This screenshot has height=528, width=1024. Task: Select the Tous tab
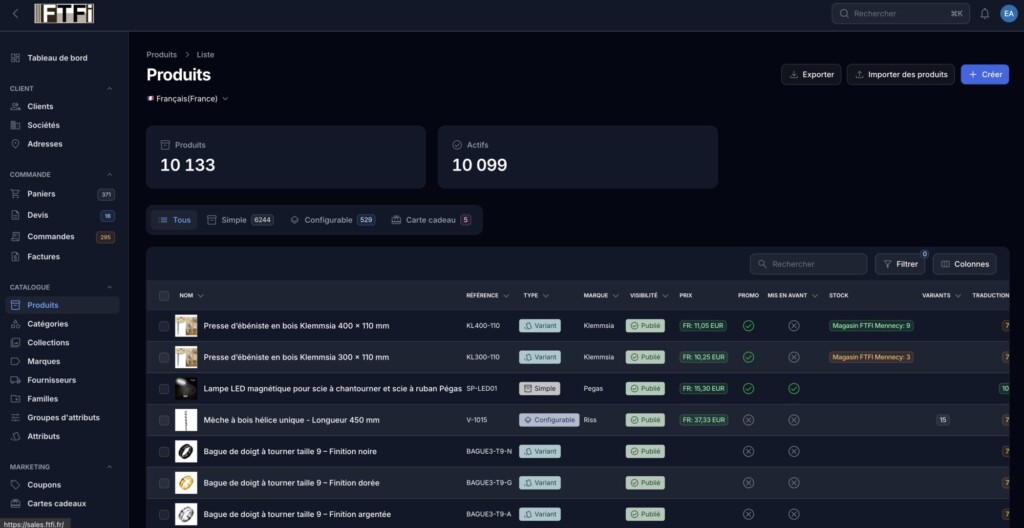(x=174, y=220)
